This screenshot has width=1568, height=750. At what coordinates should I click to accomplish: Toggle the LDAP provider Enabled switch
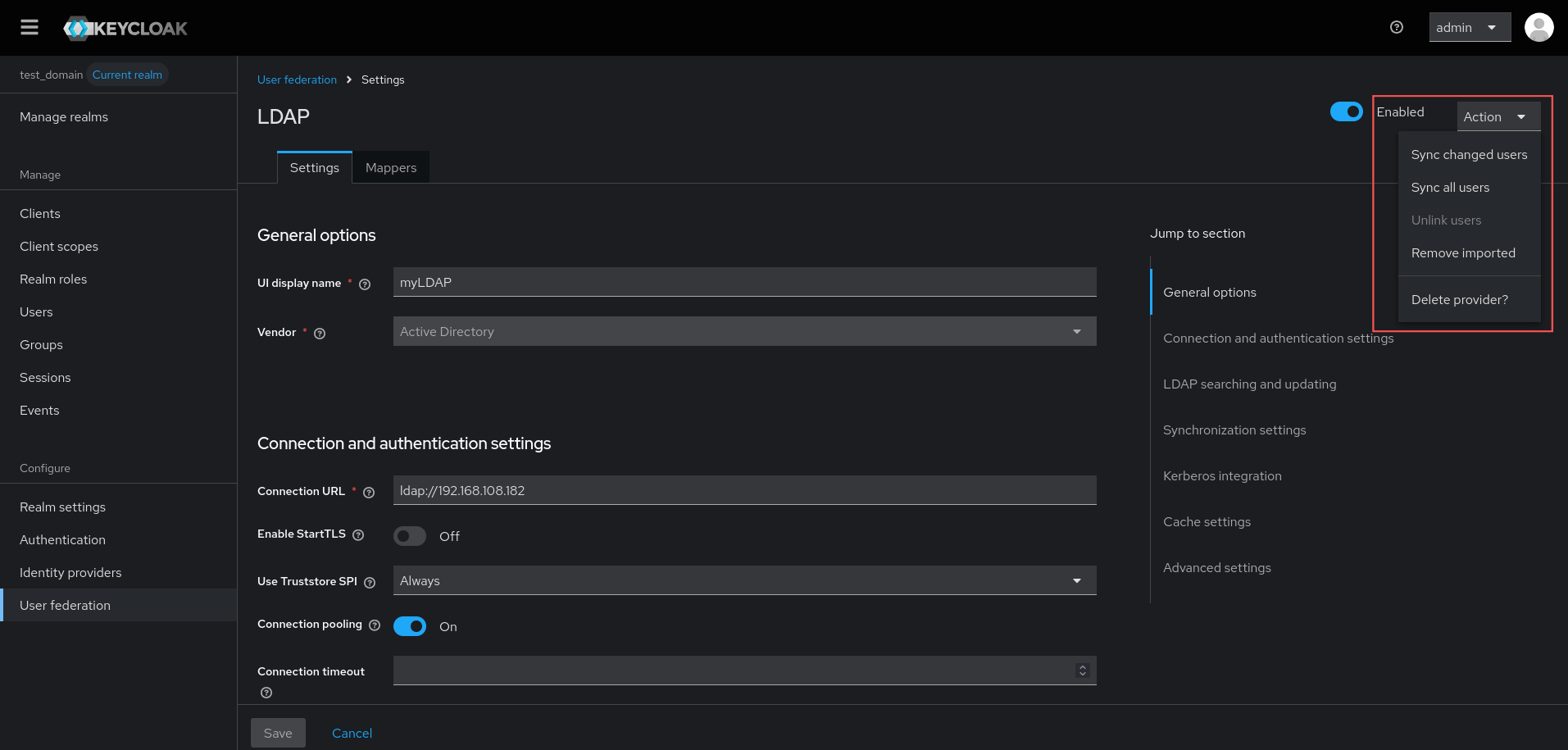1346,111
